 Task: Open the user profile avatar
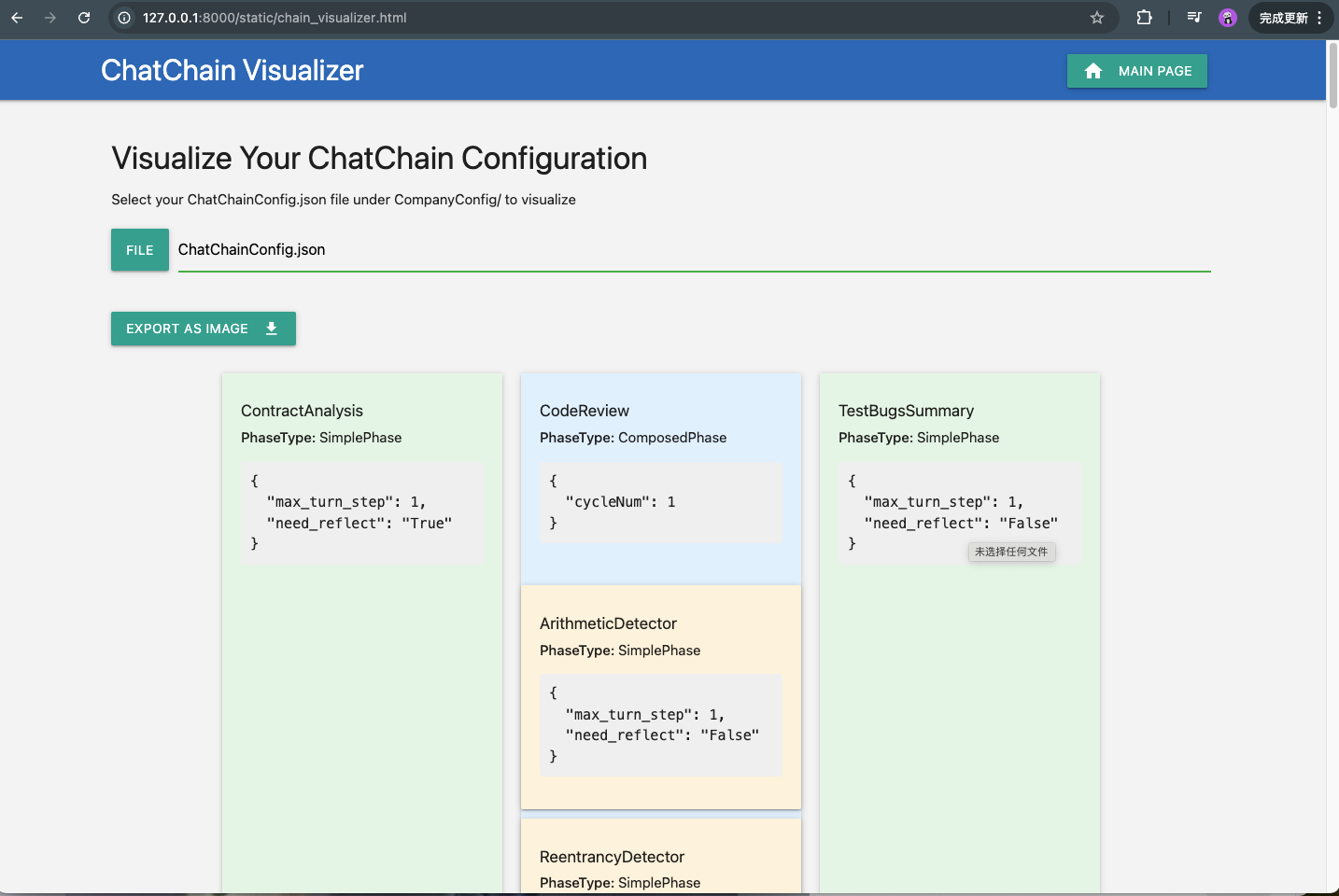1228,18
